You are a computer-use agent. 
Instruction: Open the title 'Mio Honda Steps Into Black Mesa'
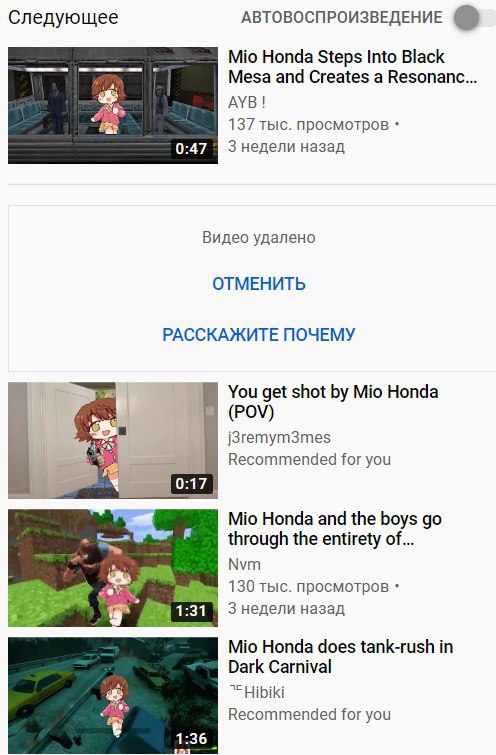pyautogui.click(x=352, y=66)
